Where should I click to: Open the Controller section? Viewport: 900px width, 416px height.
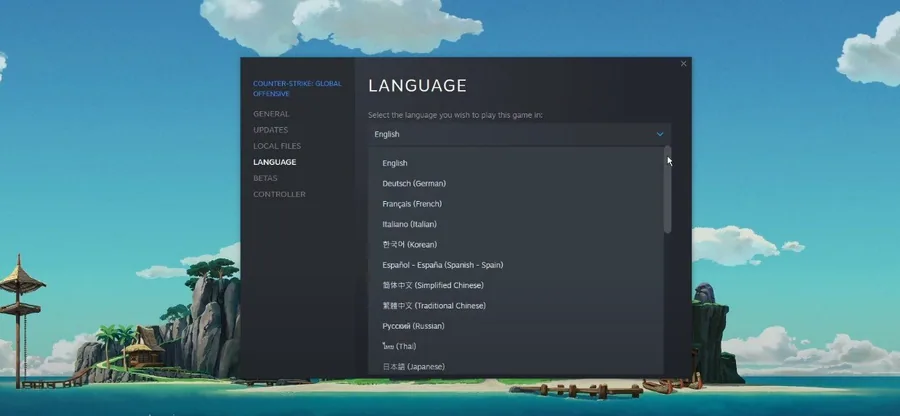pos(279,194)
